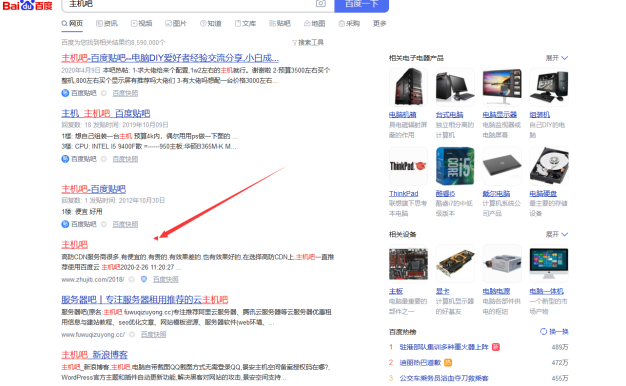
Task: Click the 显卡 graphics card thumbnail
Action: click(x=455, y=263)
